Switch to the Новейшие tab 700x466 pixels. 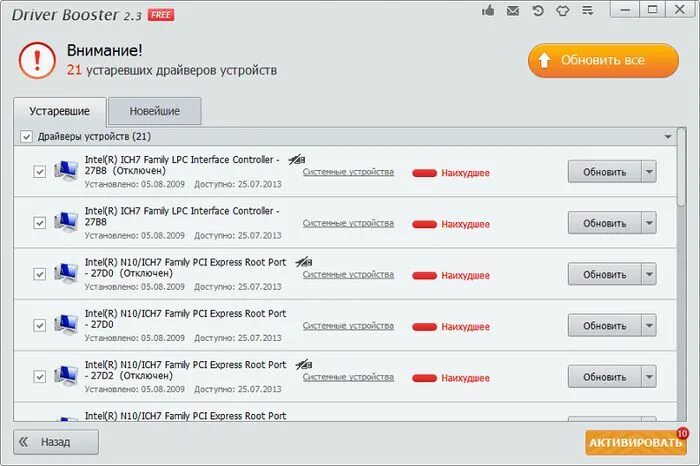pyautogui.click(x=155, y=111)
